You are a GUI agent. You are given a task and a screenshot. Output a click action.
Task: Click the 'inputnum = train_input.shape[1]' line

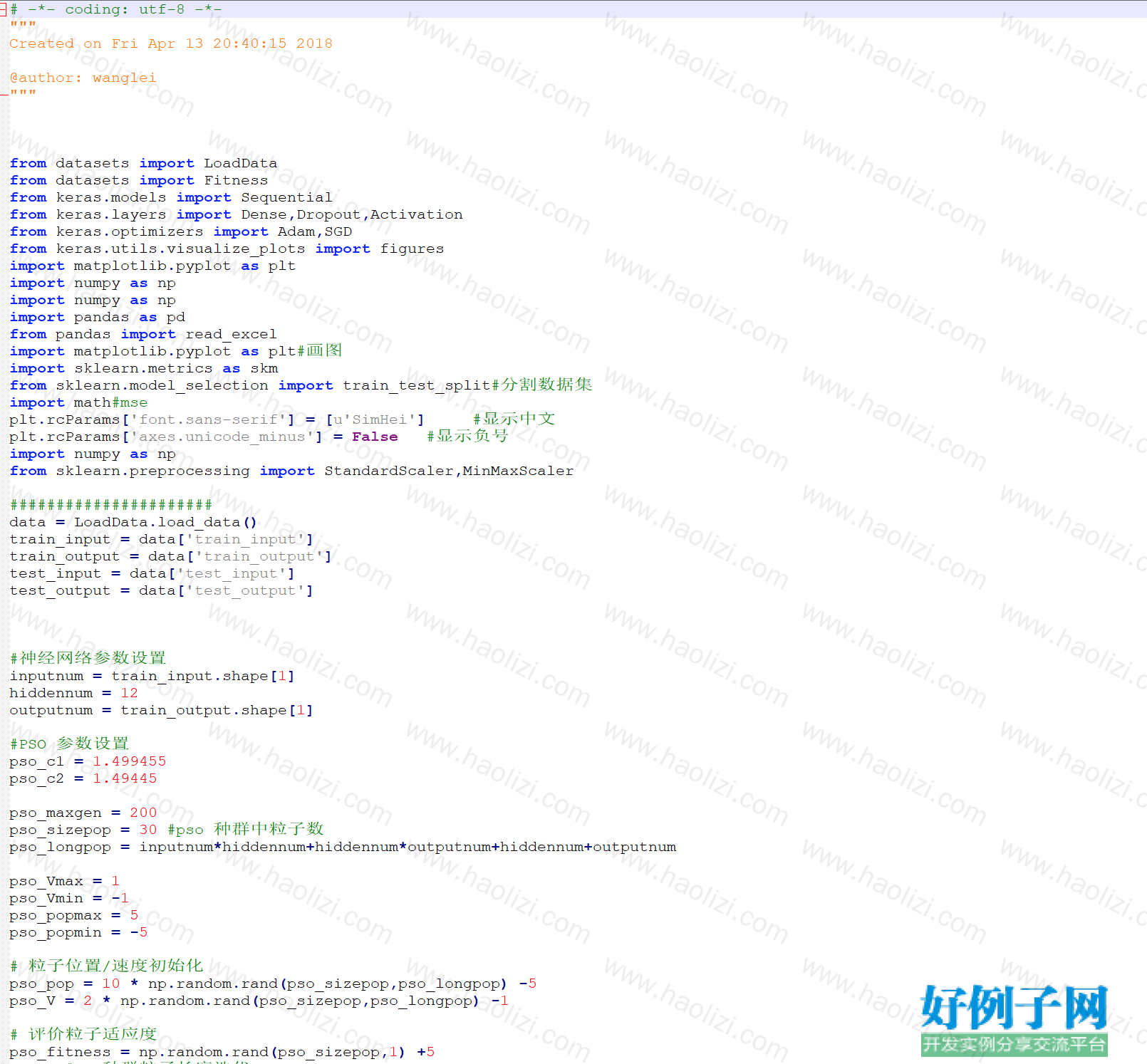click(152, 676)
